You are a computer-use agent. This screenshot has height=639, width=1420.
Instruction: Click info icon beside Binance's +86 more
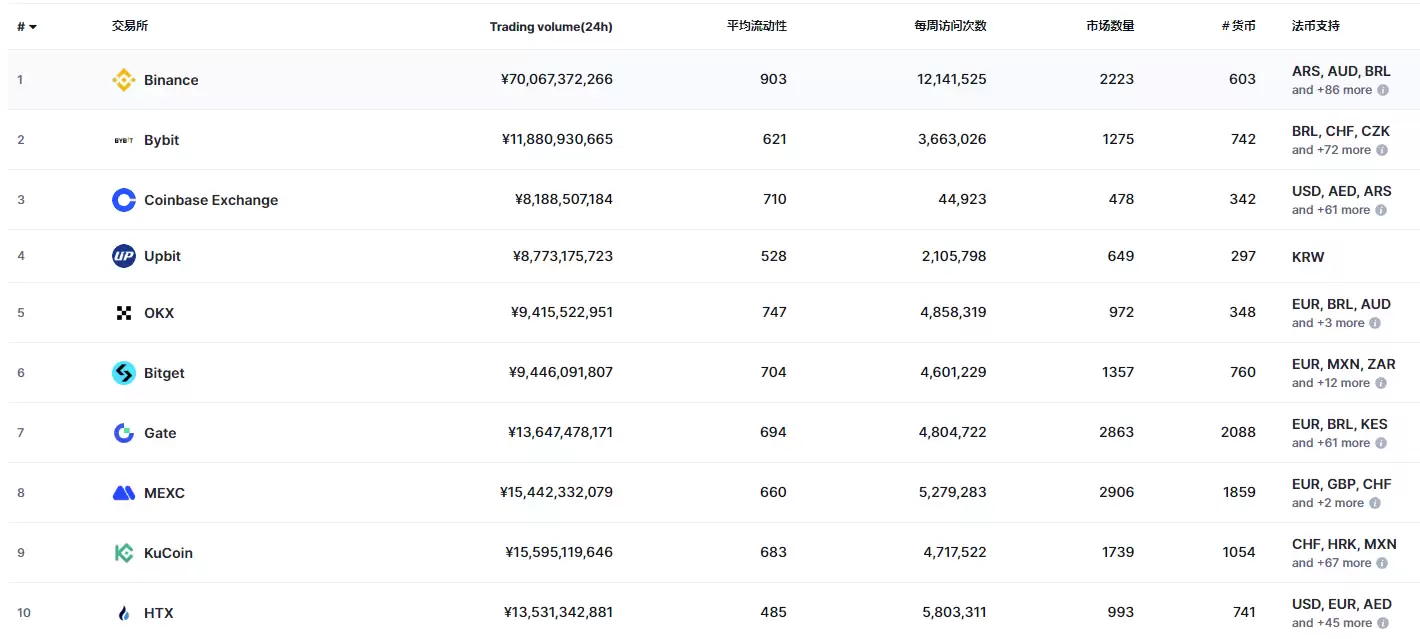click(1383, 90)
